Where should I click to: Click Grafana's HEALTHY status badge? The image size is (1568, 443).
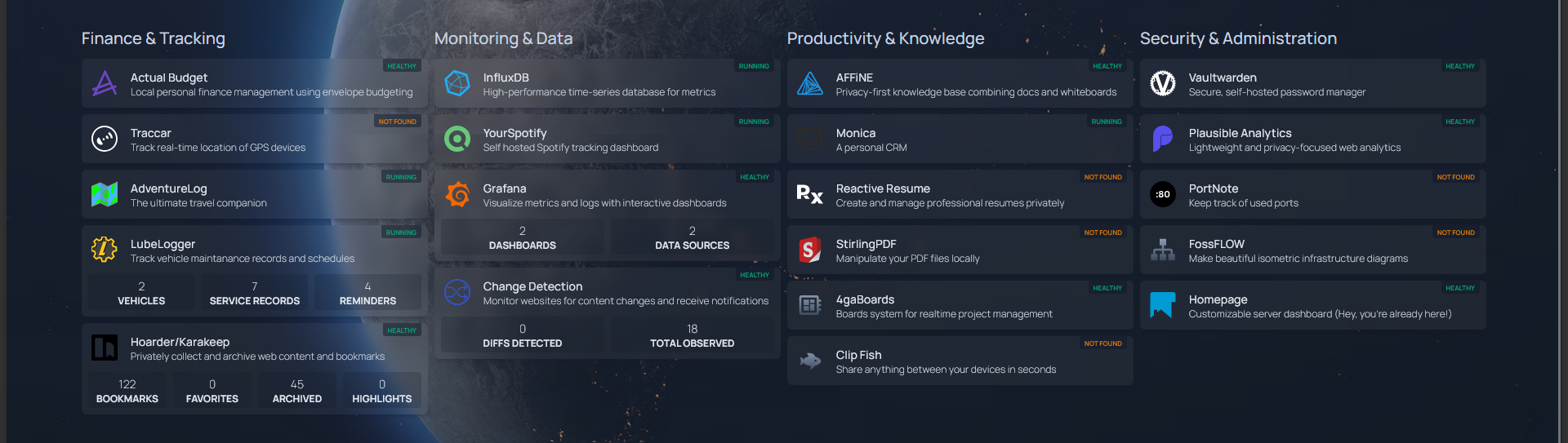click(x=755, y=177)
